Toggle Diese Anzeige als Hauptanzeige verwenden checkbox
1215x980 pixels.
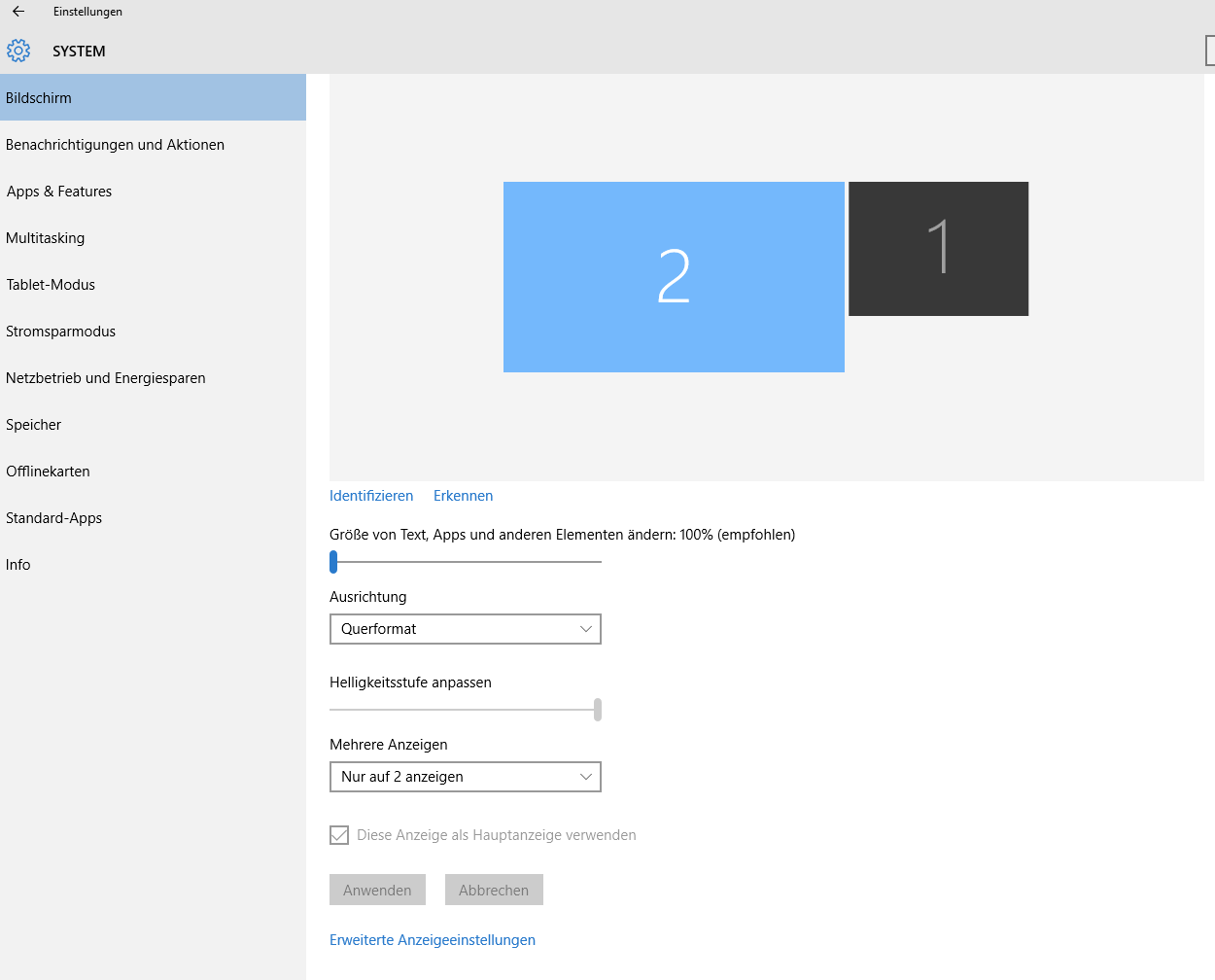tap(339, 835)
